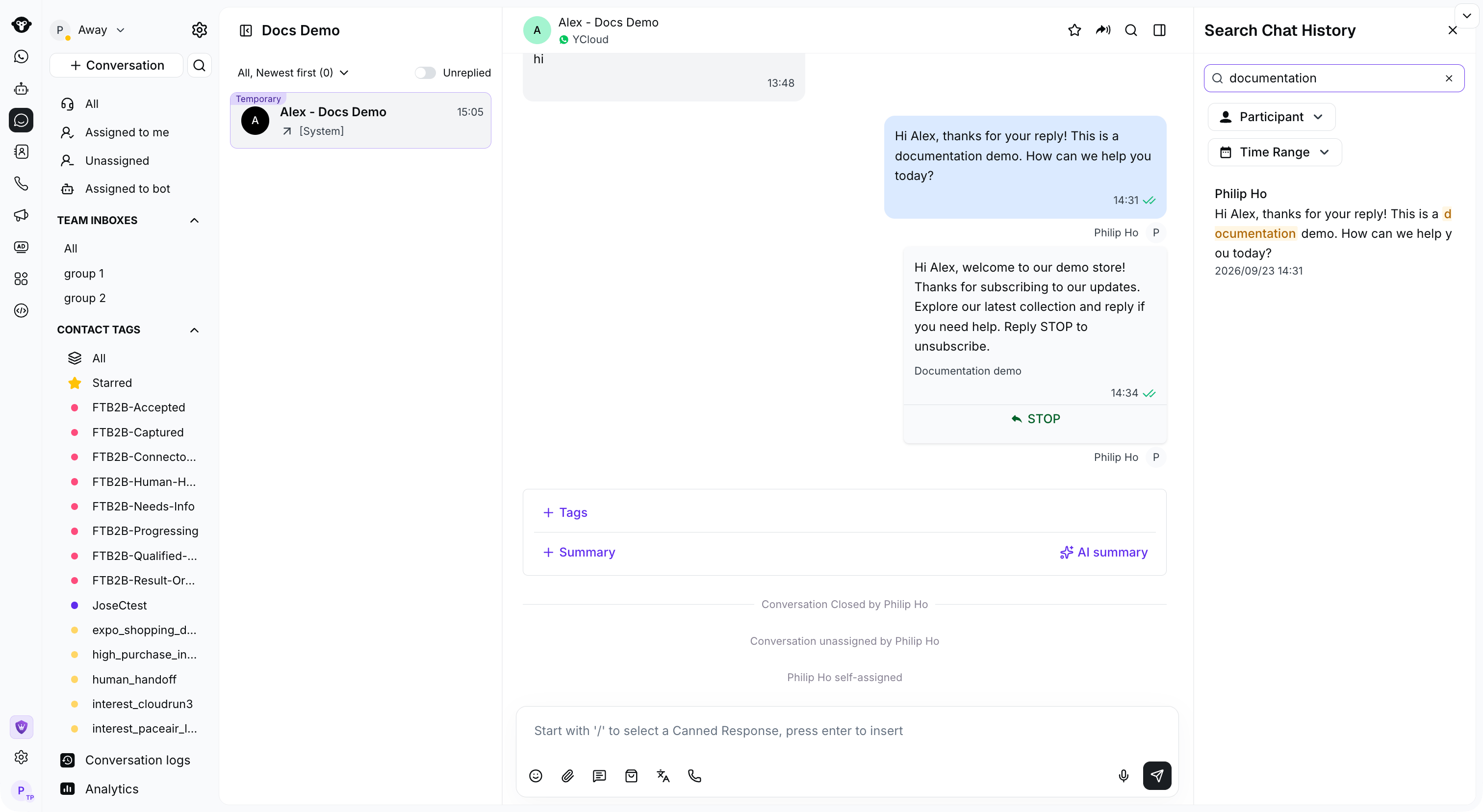The image size is (1483, 812).
Task: Open the Away status dropdown
Action: tap(102, 30)
